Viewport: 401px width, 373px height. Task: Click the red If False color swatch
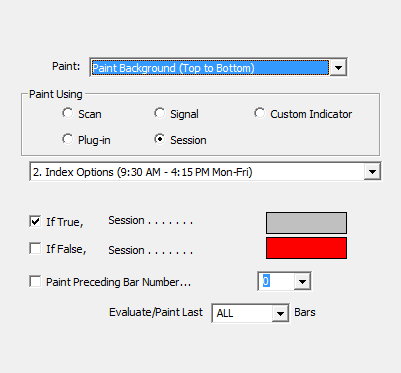[306, 248]
